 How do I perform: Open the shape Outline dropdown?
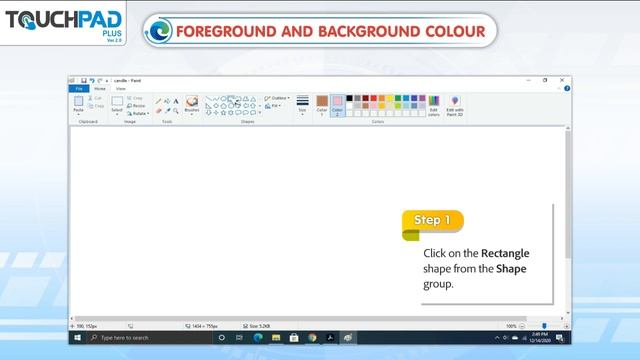click(x=277, y=98)
